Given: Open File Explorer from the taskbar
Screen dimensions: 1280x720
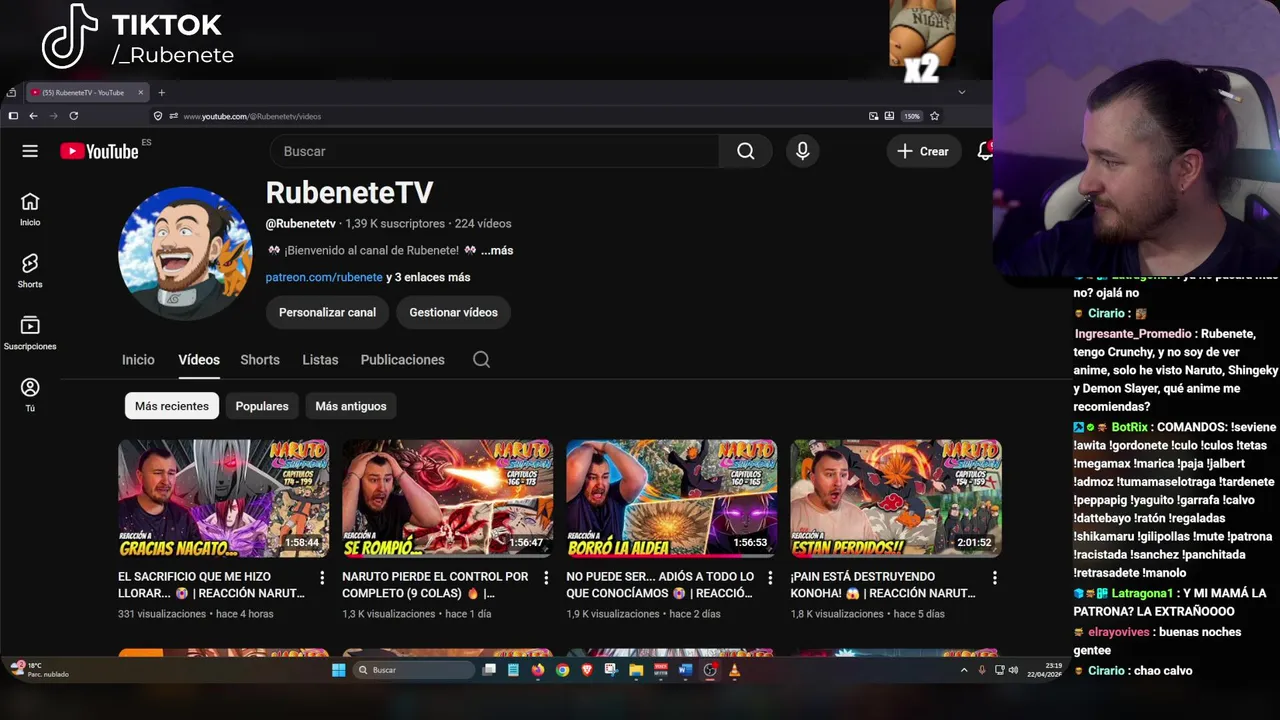Looking at the screenshot, I should tap(636, 670).
